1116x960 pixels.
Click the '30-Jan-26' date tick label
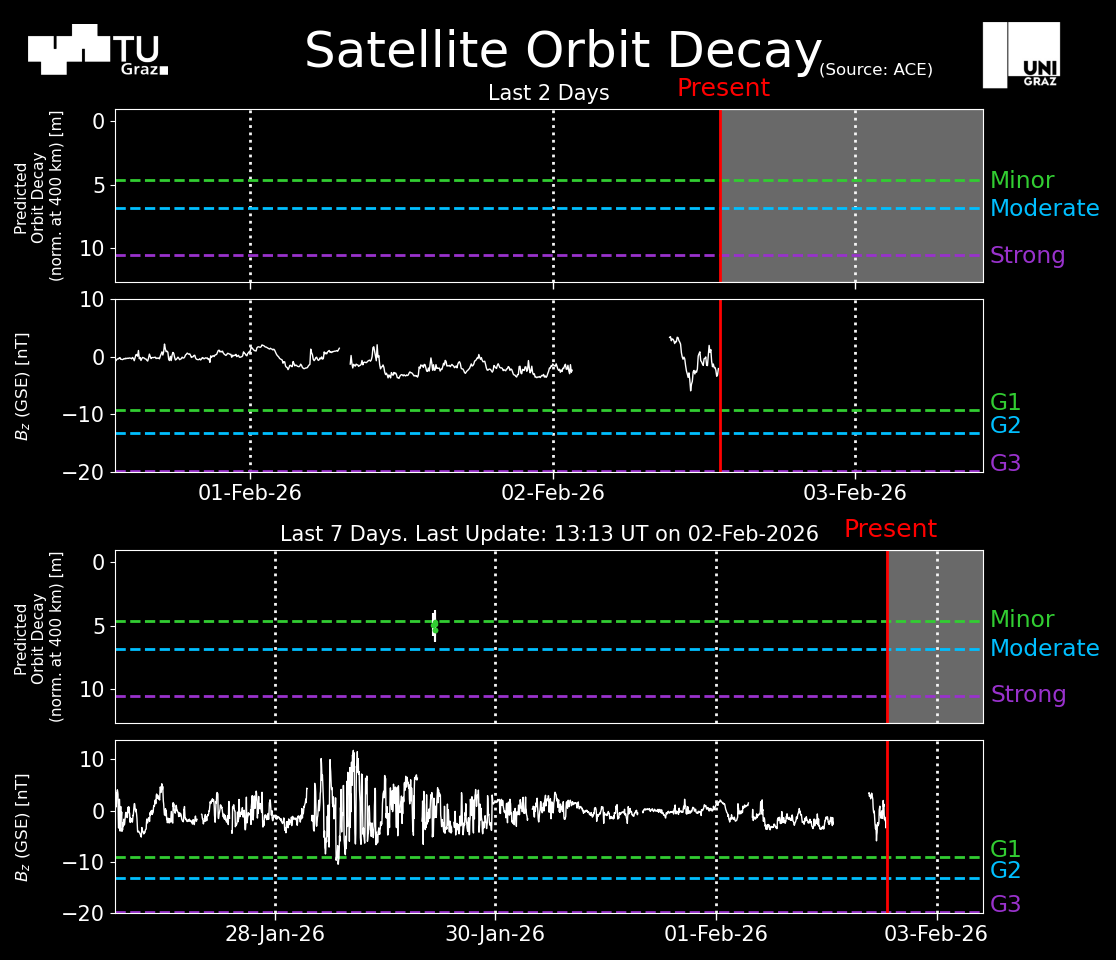[495, 934]
